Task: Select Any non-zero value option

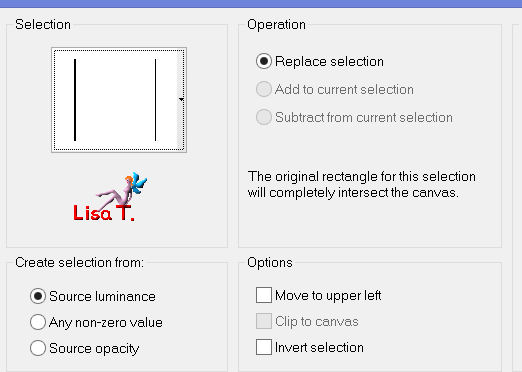Action: [38, 322]
